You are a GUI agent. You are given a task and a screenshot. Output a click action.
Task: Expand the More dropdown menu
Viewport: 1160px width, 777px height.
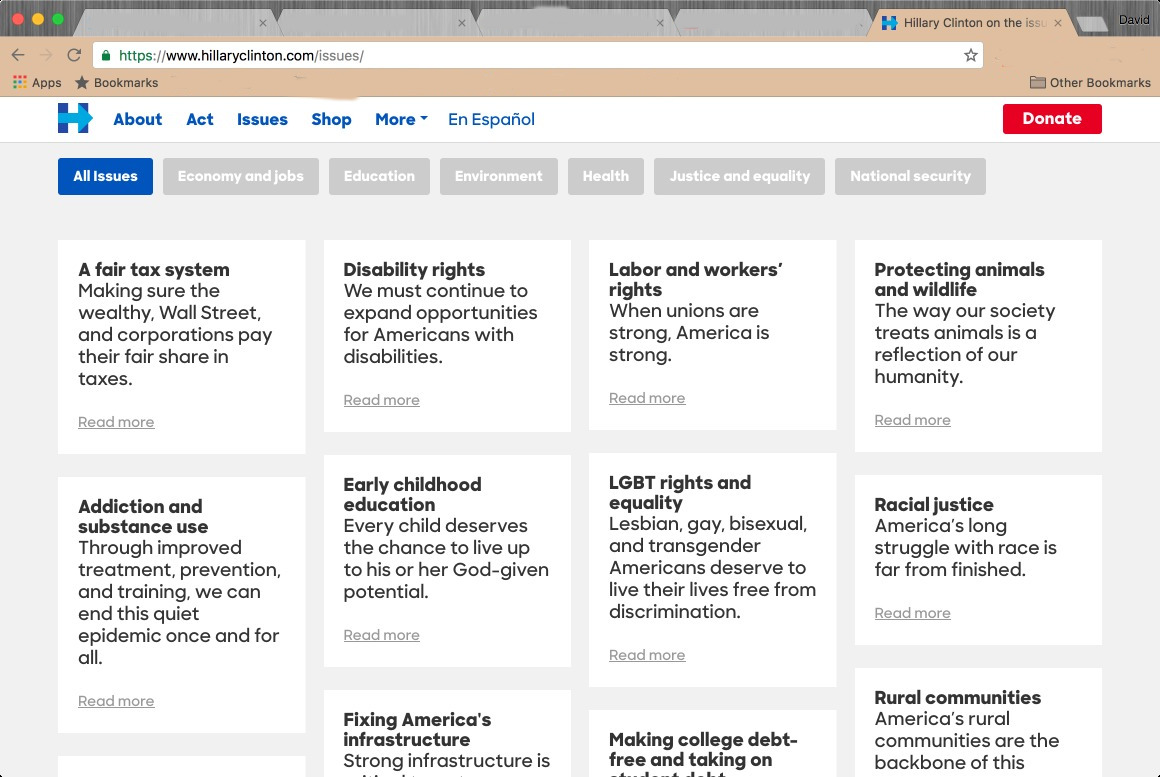pos(401,119)
